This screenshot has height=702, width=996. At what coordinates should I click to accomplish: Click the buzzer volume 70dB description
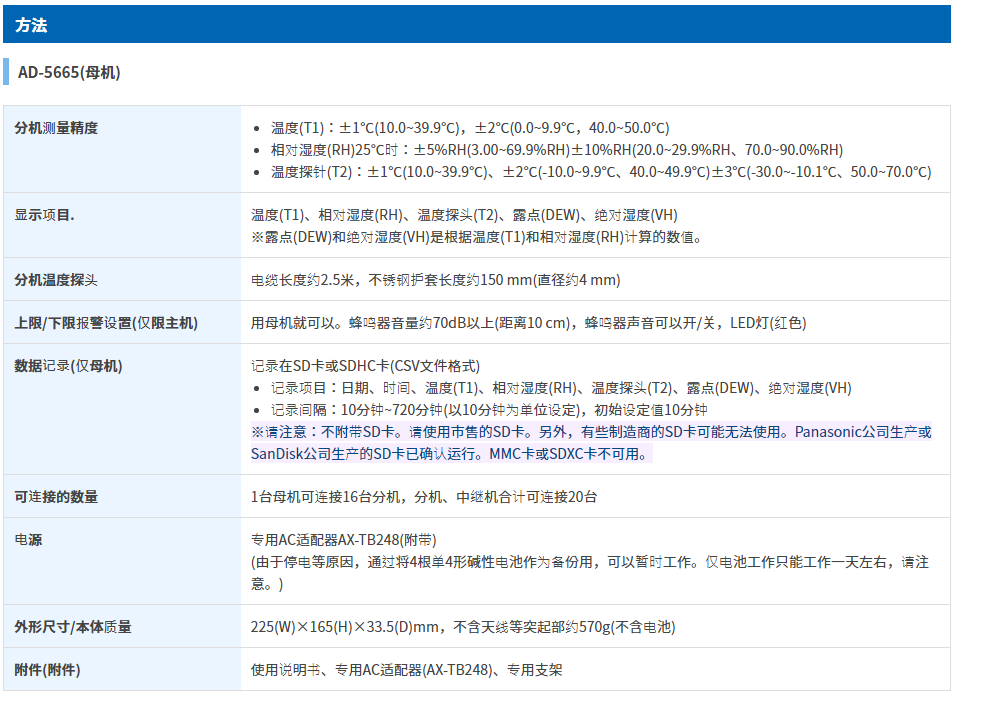tap(528, 323)
